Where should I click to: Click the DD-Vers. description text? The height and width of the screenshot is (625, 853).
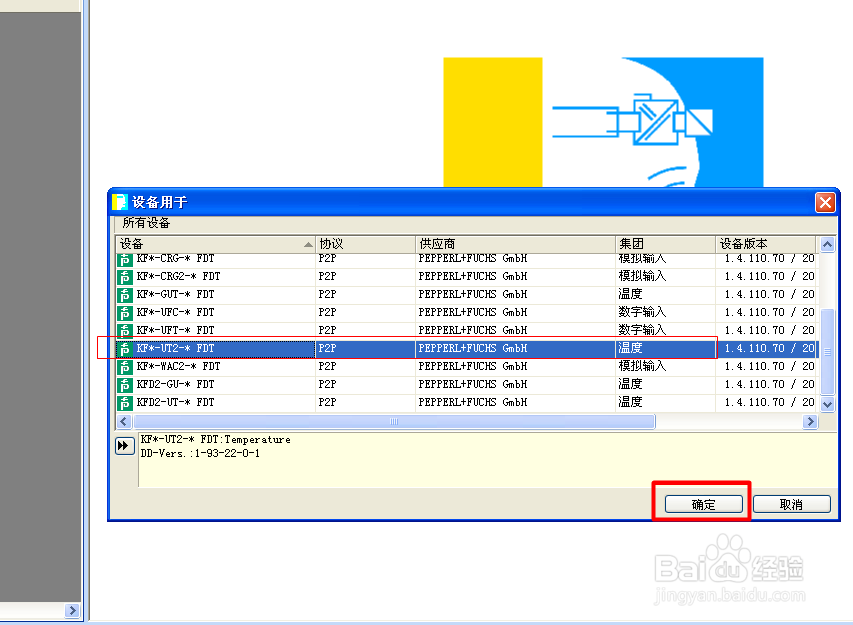coord(200,454)
